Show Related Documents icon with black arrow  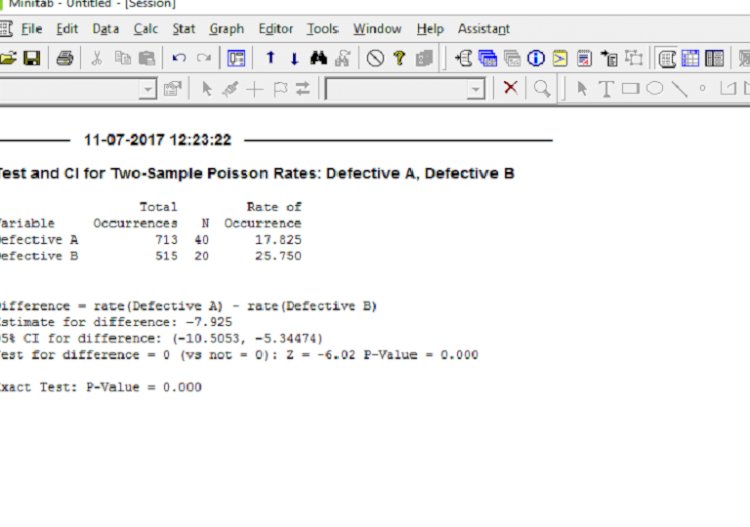[x=609, y=58]
